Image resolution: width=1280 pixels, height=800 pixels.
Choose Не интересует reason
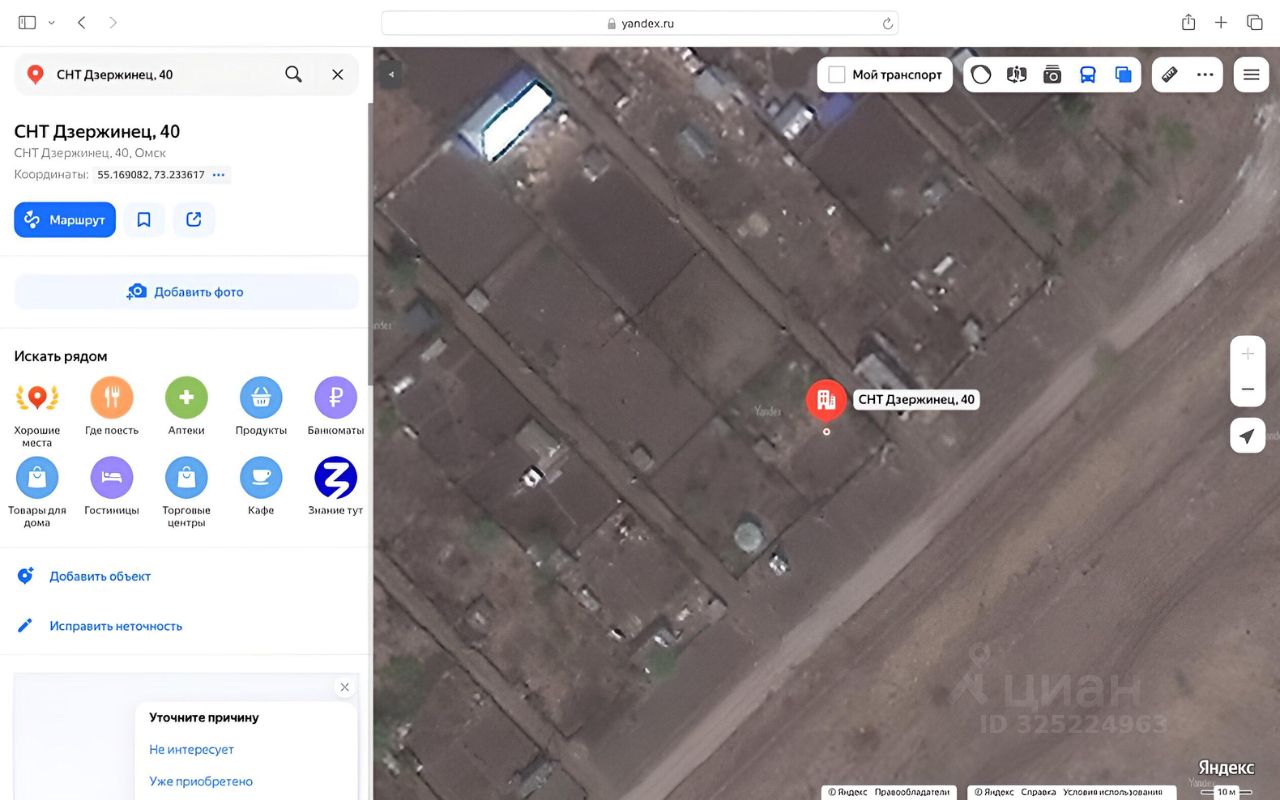[191, 749]
